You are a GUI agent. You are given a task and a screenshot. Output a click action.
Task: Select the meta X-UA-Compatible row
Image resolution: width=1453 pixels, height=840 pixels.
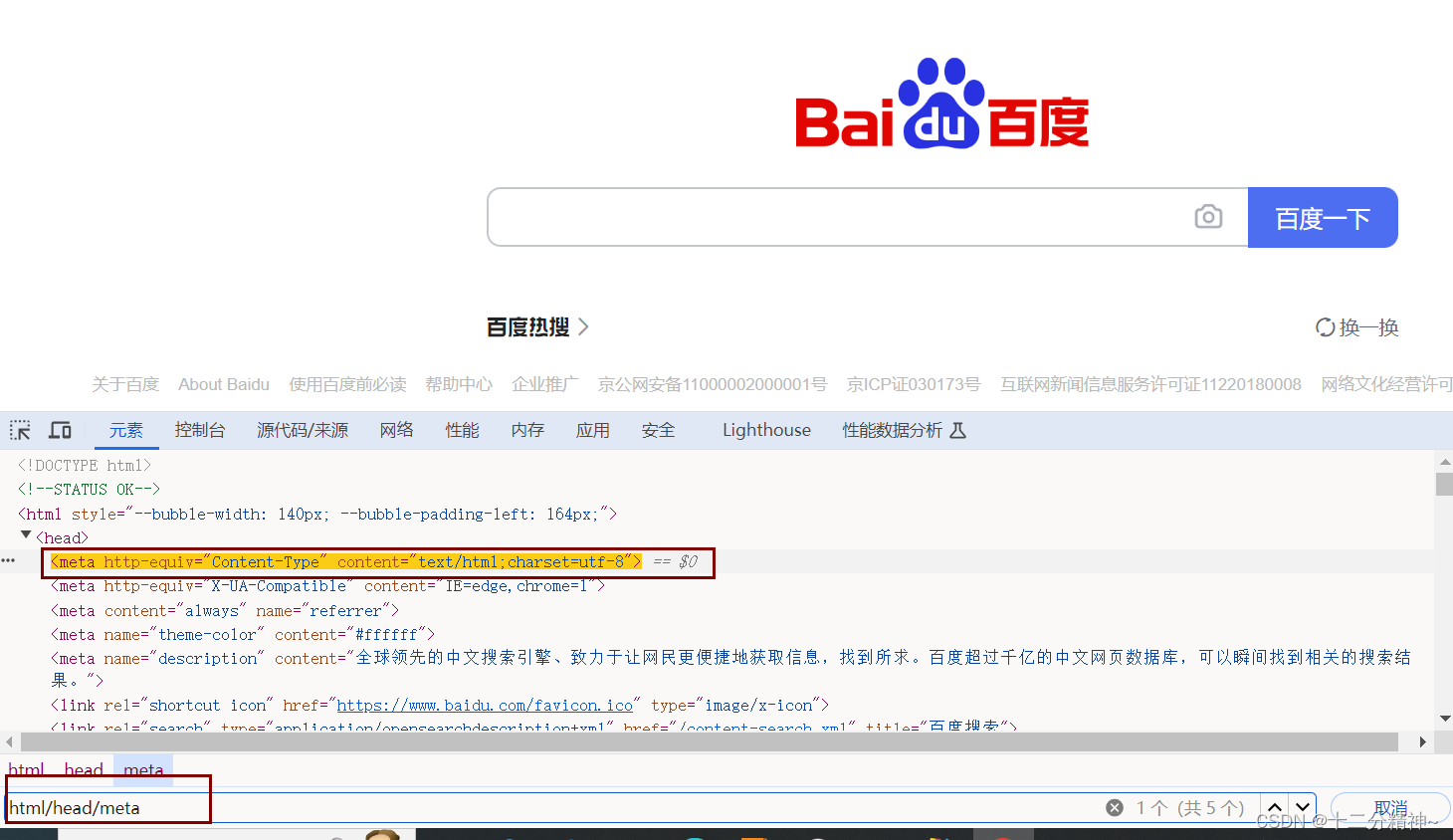327,586
